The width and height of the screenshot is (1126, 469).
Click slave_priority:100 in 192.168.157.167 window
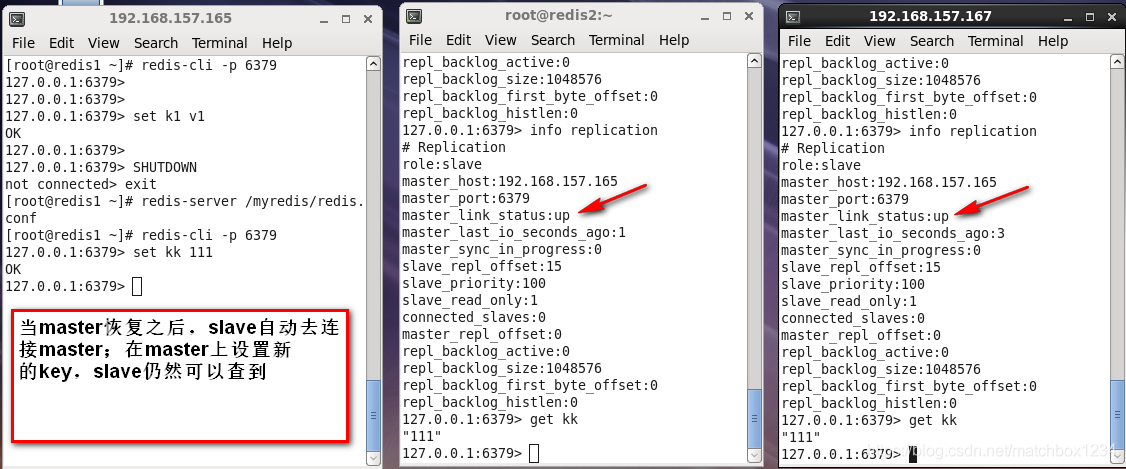click(x=853, y=284)
